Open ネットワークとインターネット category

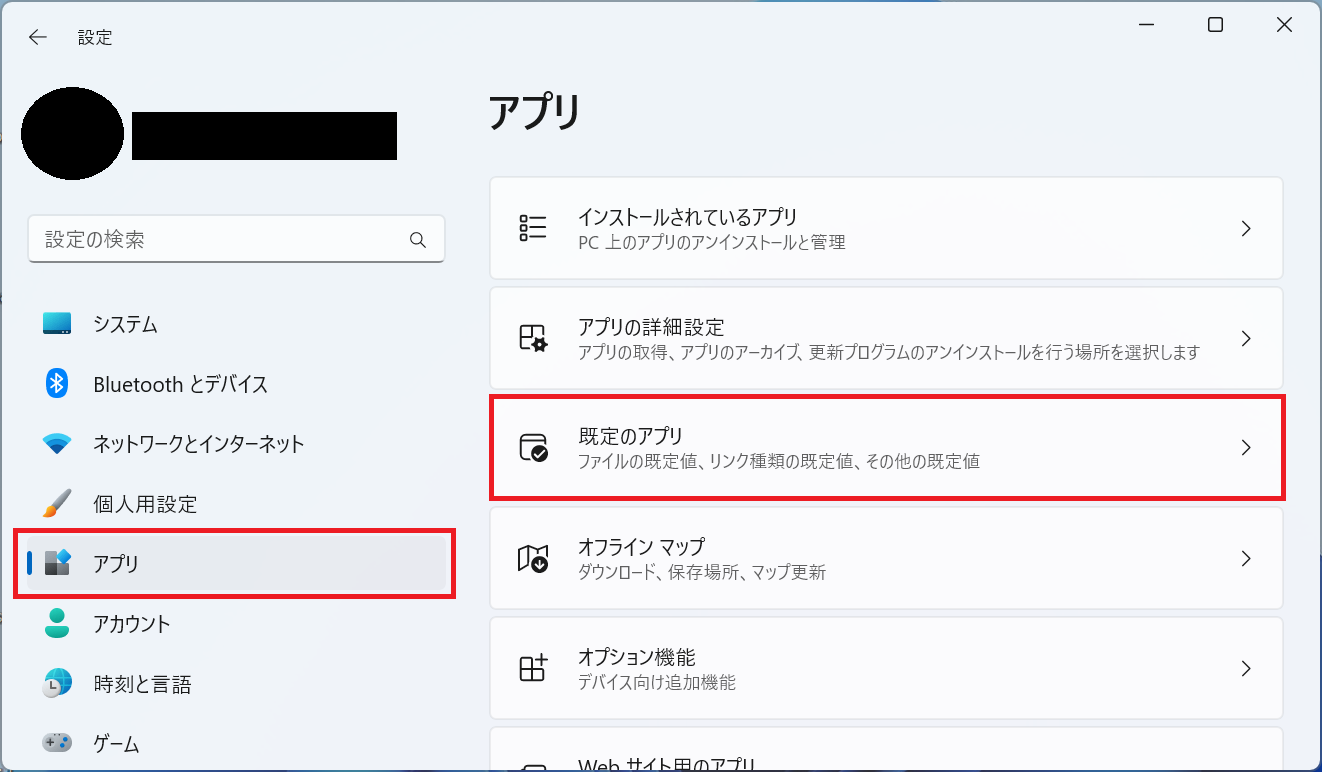(236, 444)
